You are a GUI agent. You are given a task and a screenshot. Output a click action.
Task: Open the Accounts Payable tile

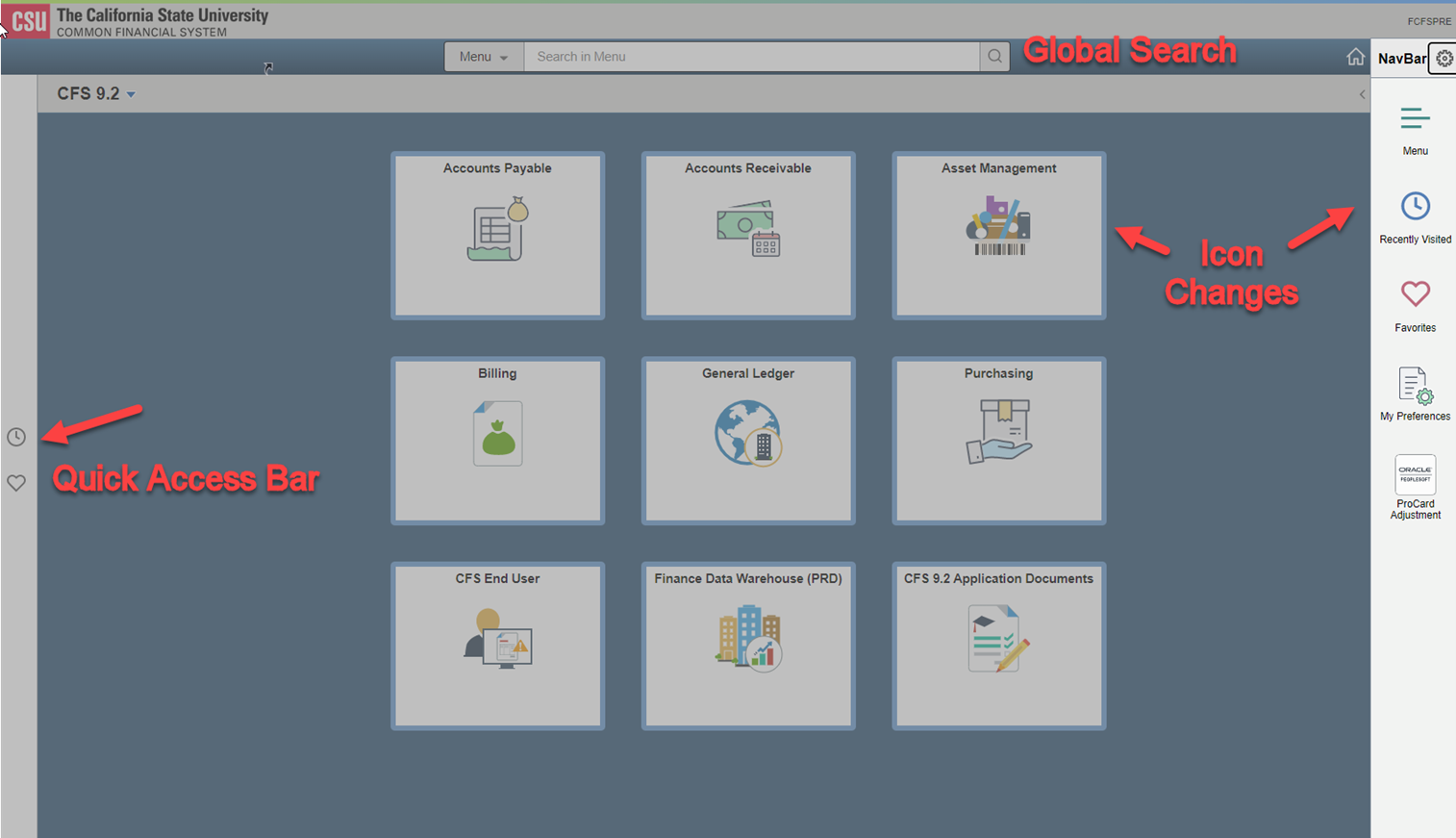click(497, 235)
